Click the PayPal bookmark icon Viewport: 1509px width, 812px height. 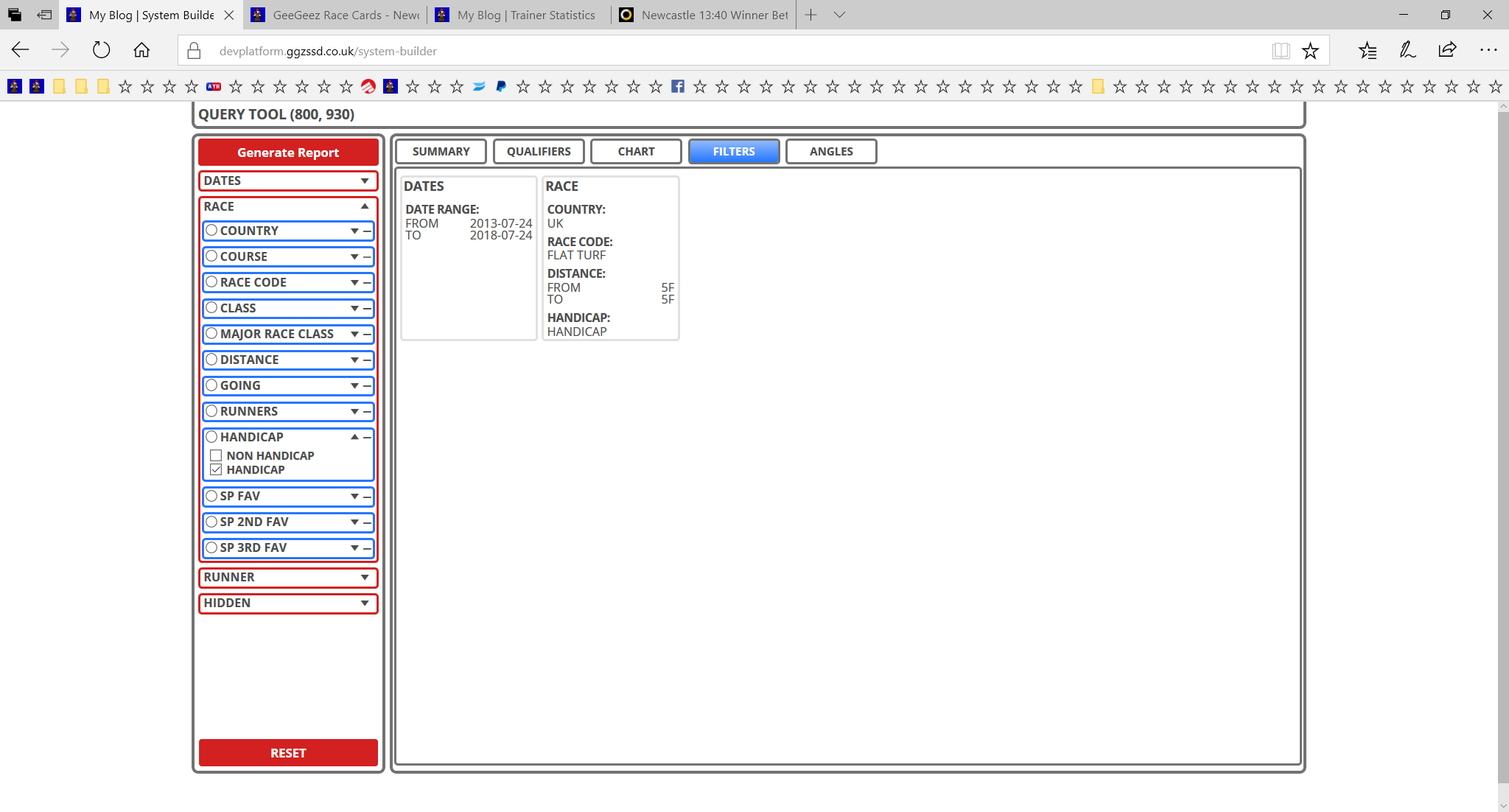click(501, 87)
